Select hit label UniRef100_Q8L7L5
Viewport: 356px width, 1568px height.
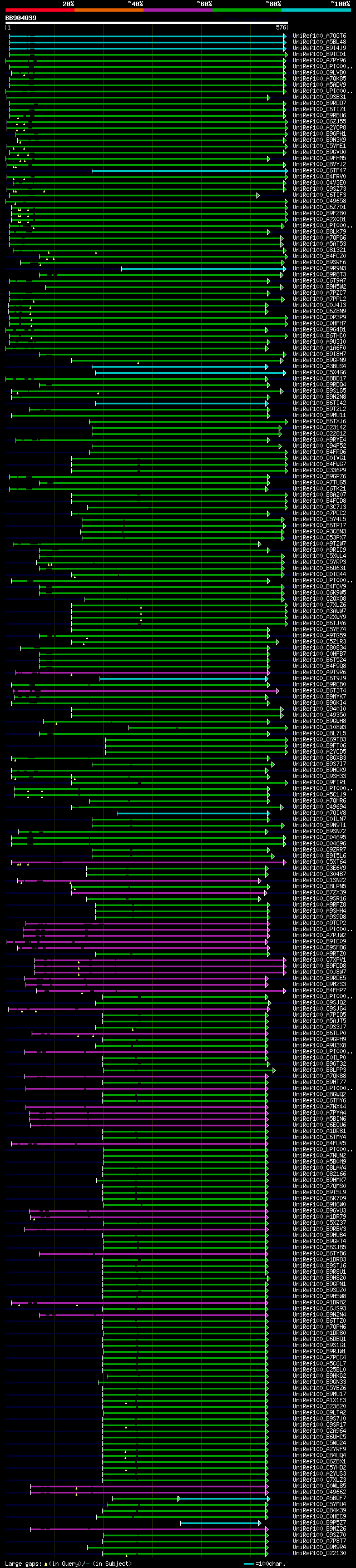[x=319, y=734]
